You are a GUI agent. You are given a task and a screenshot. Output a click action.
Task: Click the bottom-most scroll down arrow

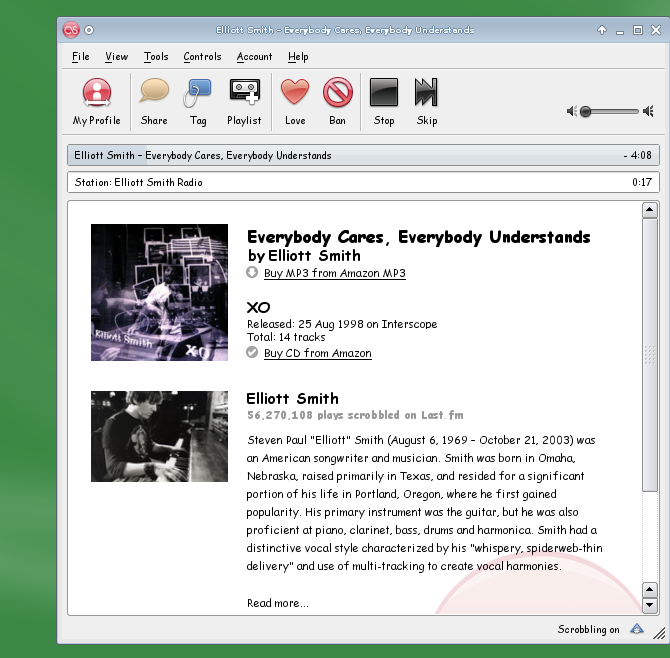[649, 605]
